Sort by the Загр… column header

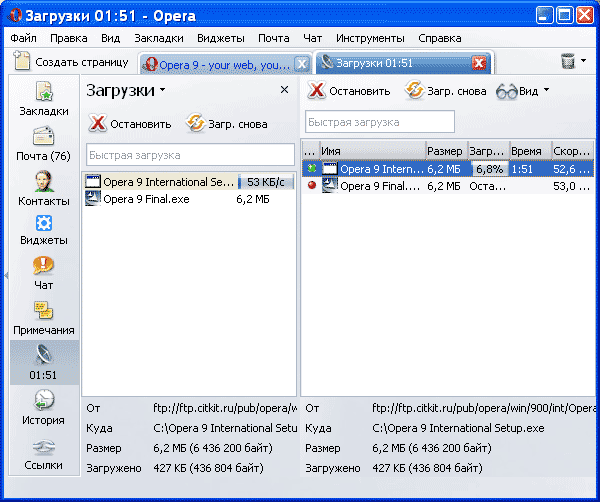coord(489,151)
